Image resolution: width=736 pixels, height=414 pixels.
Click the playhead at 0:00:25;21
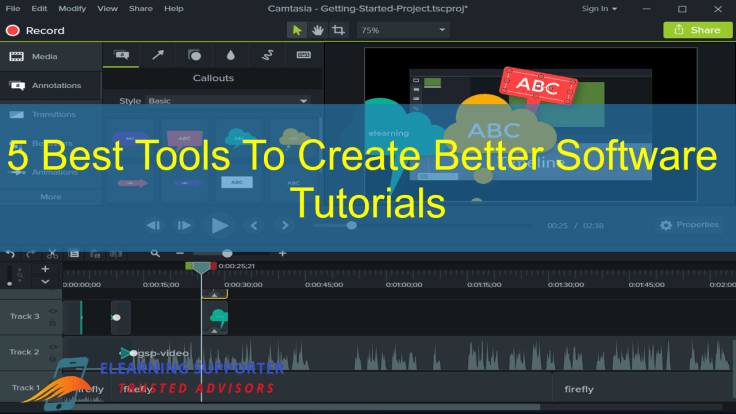tap(201, 268)
